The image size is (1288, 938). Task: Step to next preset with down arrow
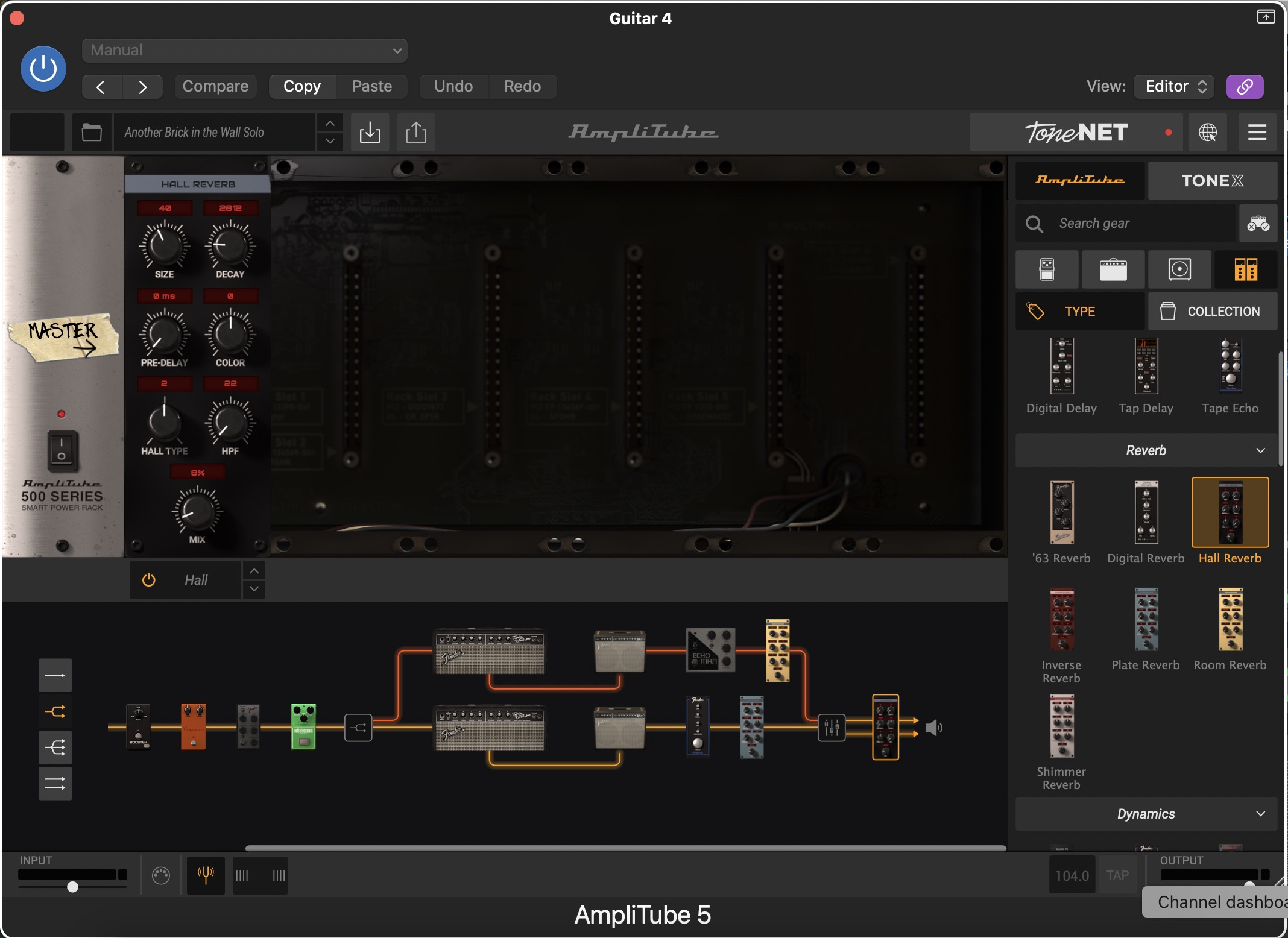[330, 142]
